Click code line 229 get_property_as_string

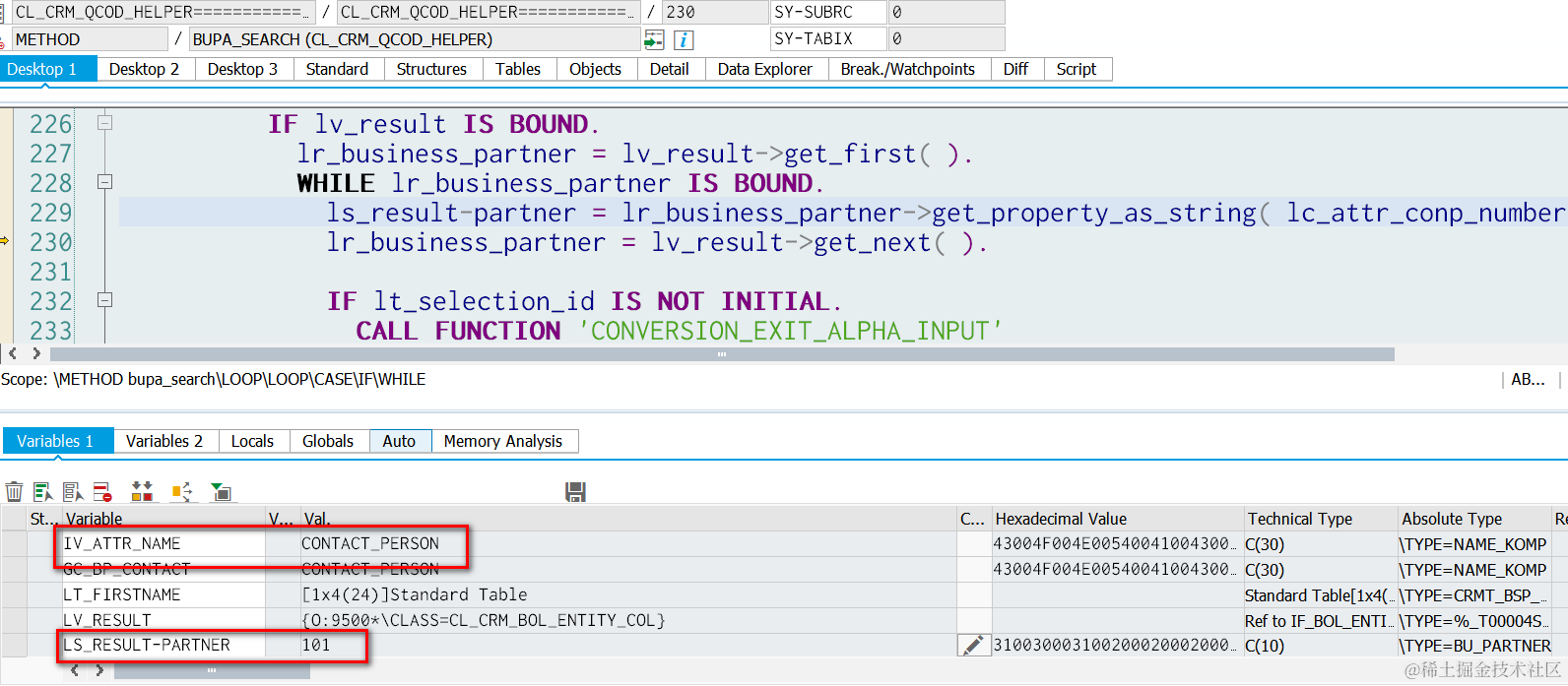click(x=946, y=213)
